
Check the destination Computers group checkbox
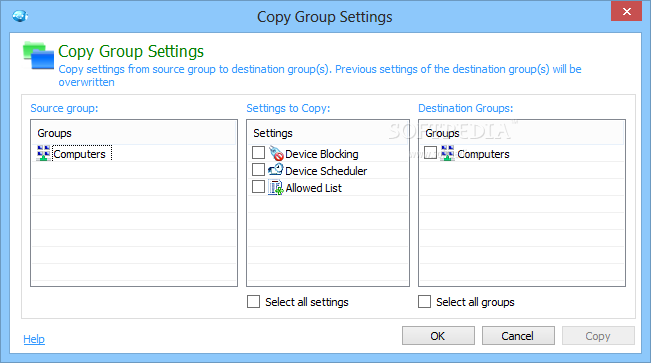[430, 152]
